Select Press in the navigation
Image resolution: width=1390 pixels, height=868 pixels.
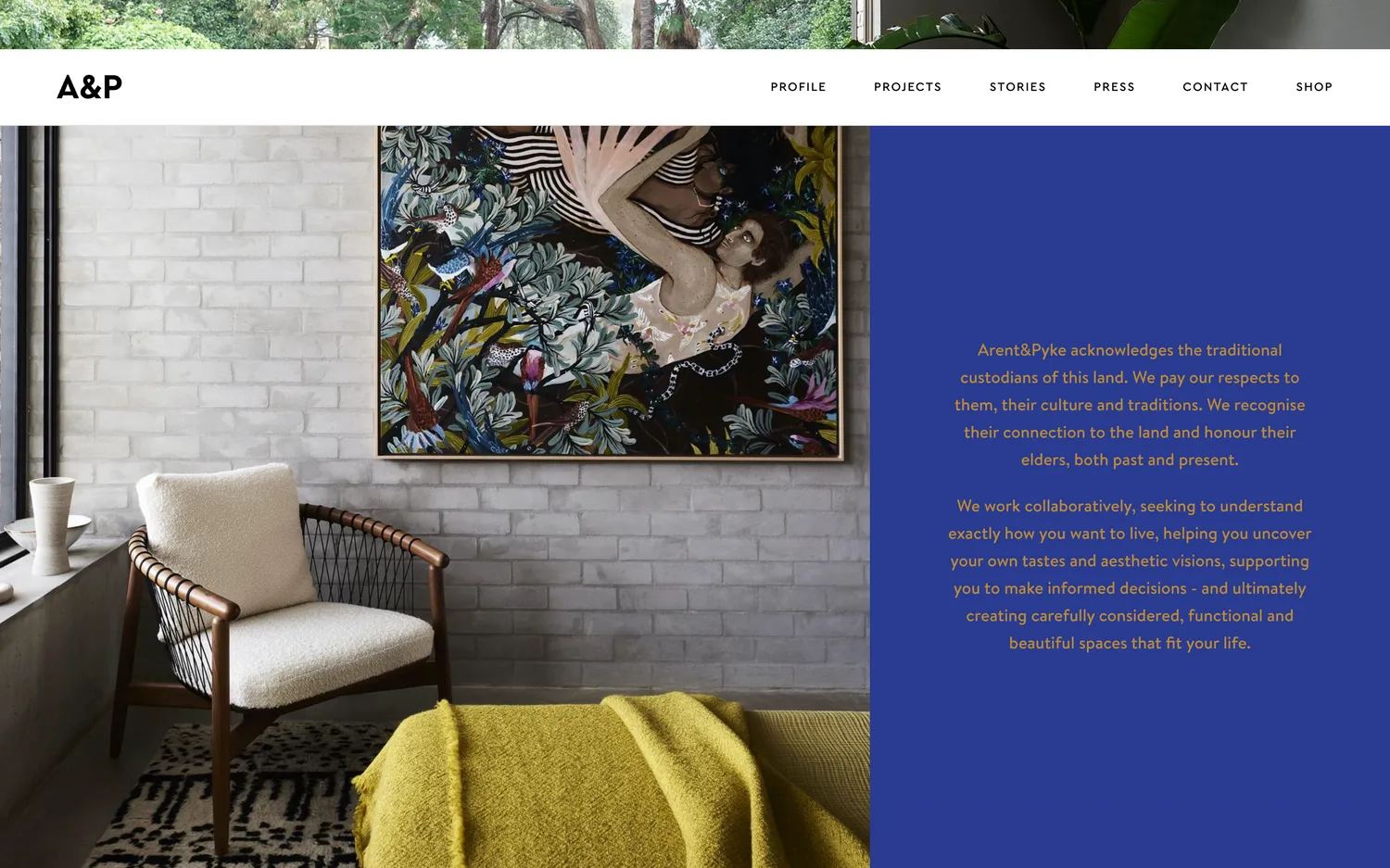1114,87
